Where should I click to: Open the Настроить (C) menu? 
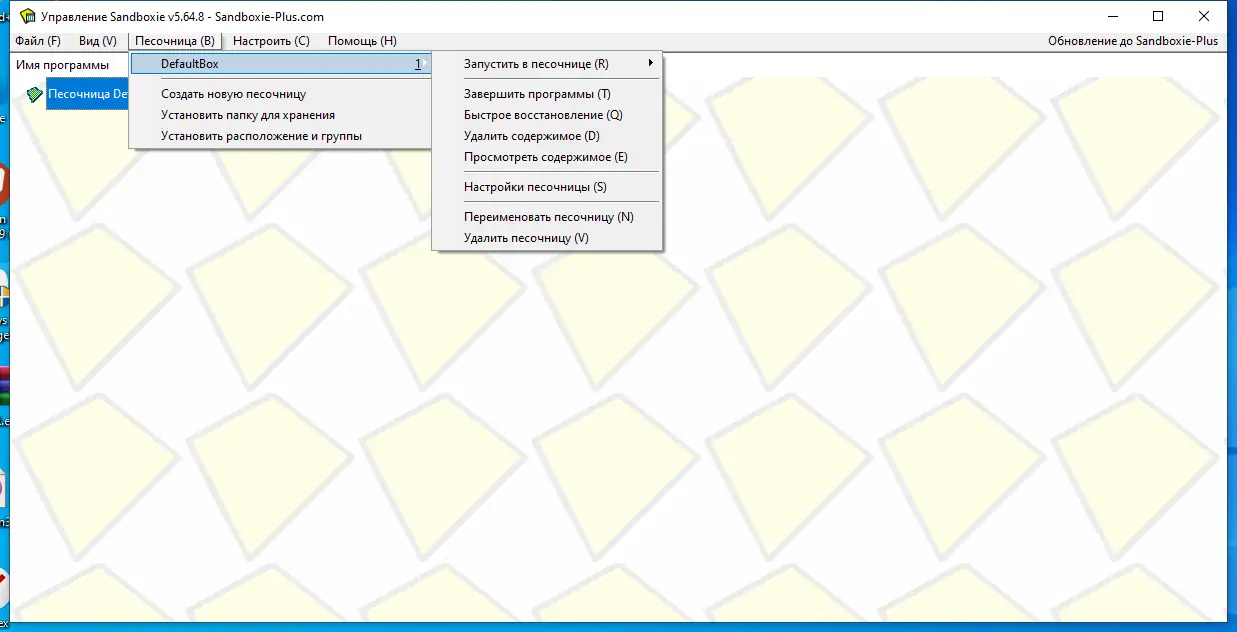point(271,41)
